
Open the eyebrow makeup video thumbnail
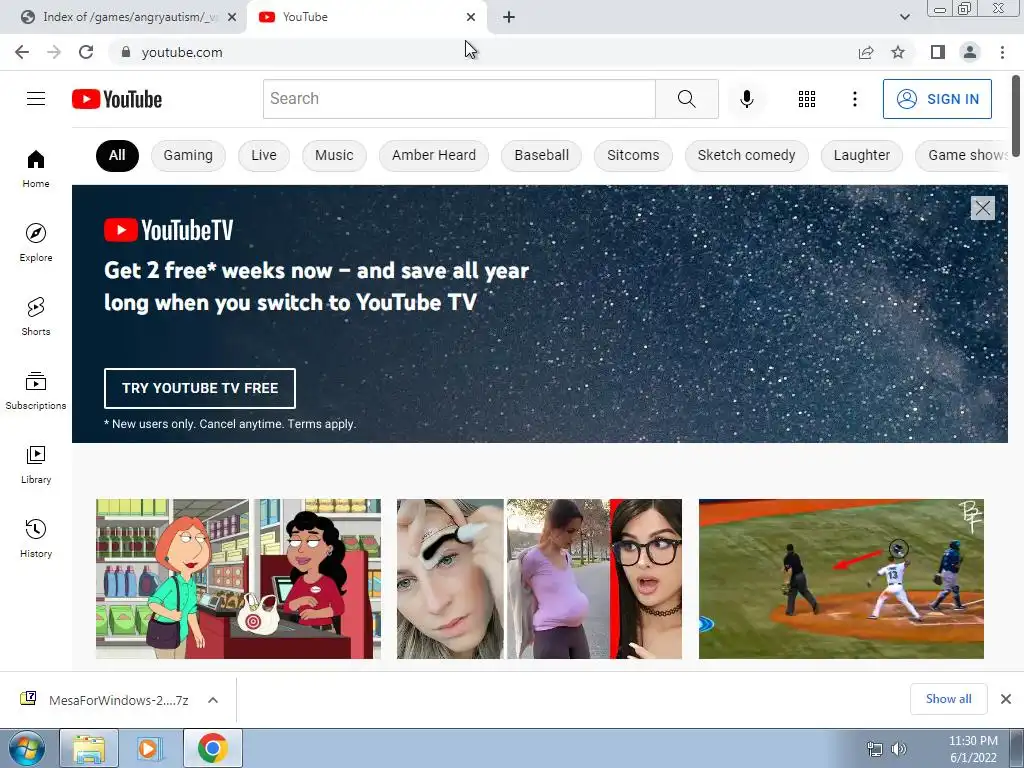pyautogui.click(x=539, y=579)
